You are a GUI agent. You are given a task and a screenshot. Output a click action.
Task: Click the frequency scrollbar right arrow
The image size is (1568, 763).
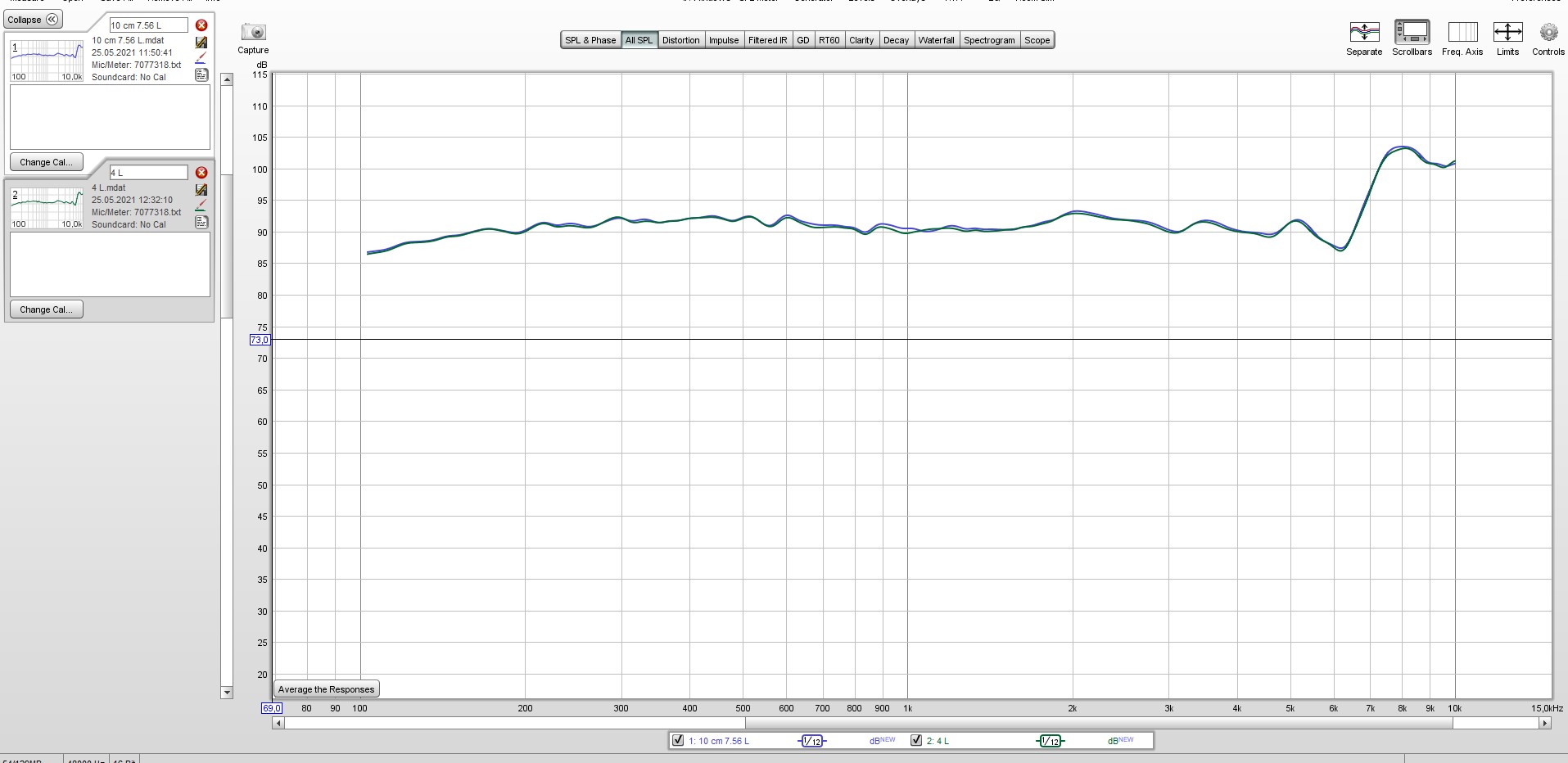pos(1544,723)
